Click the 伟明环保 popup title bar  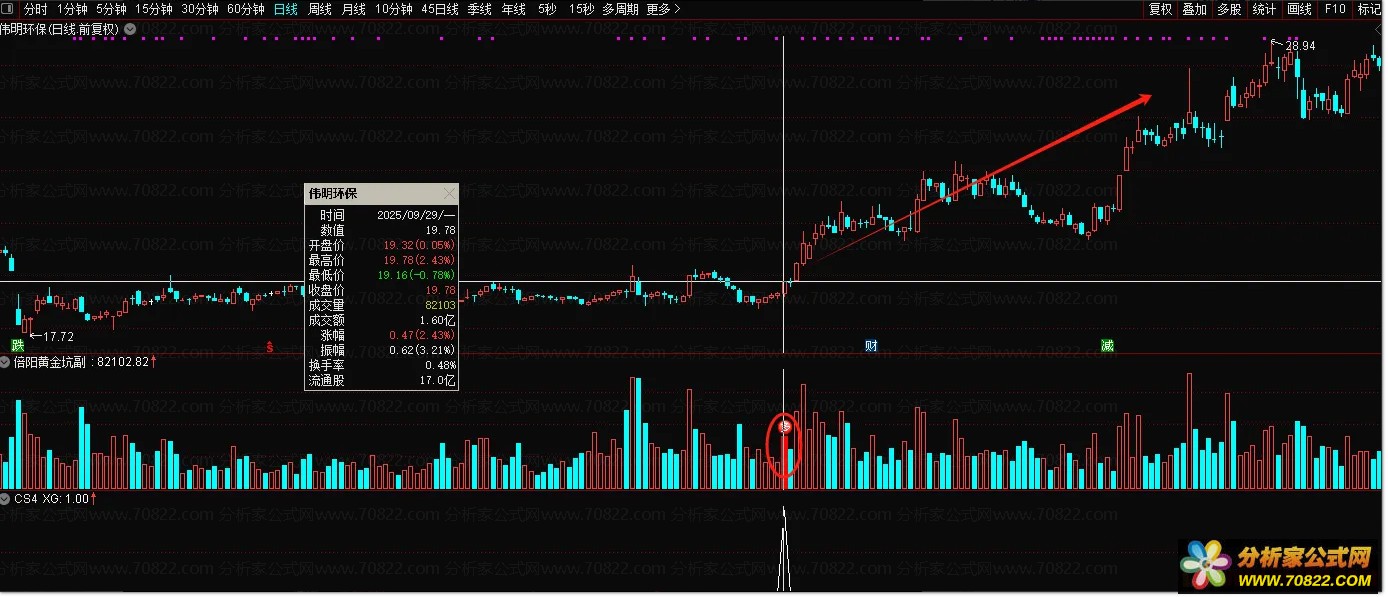pyautogui.click(x=381, y=193)
